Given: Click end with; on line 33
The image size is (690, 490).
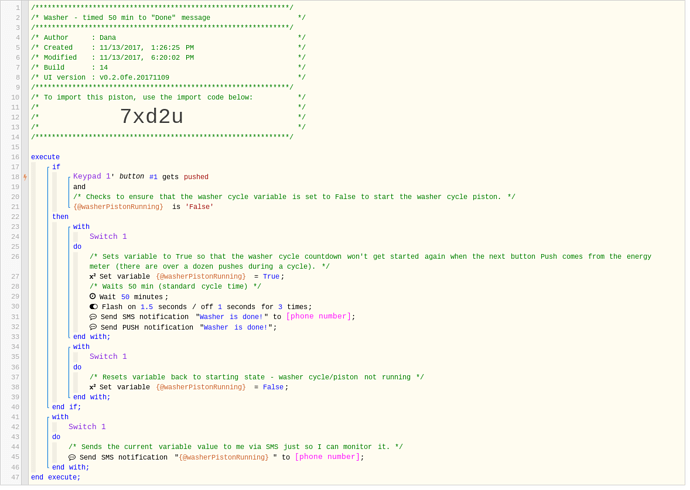Looking at the screenshot, I should tap(92, 337).
